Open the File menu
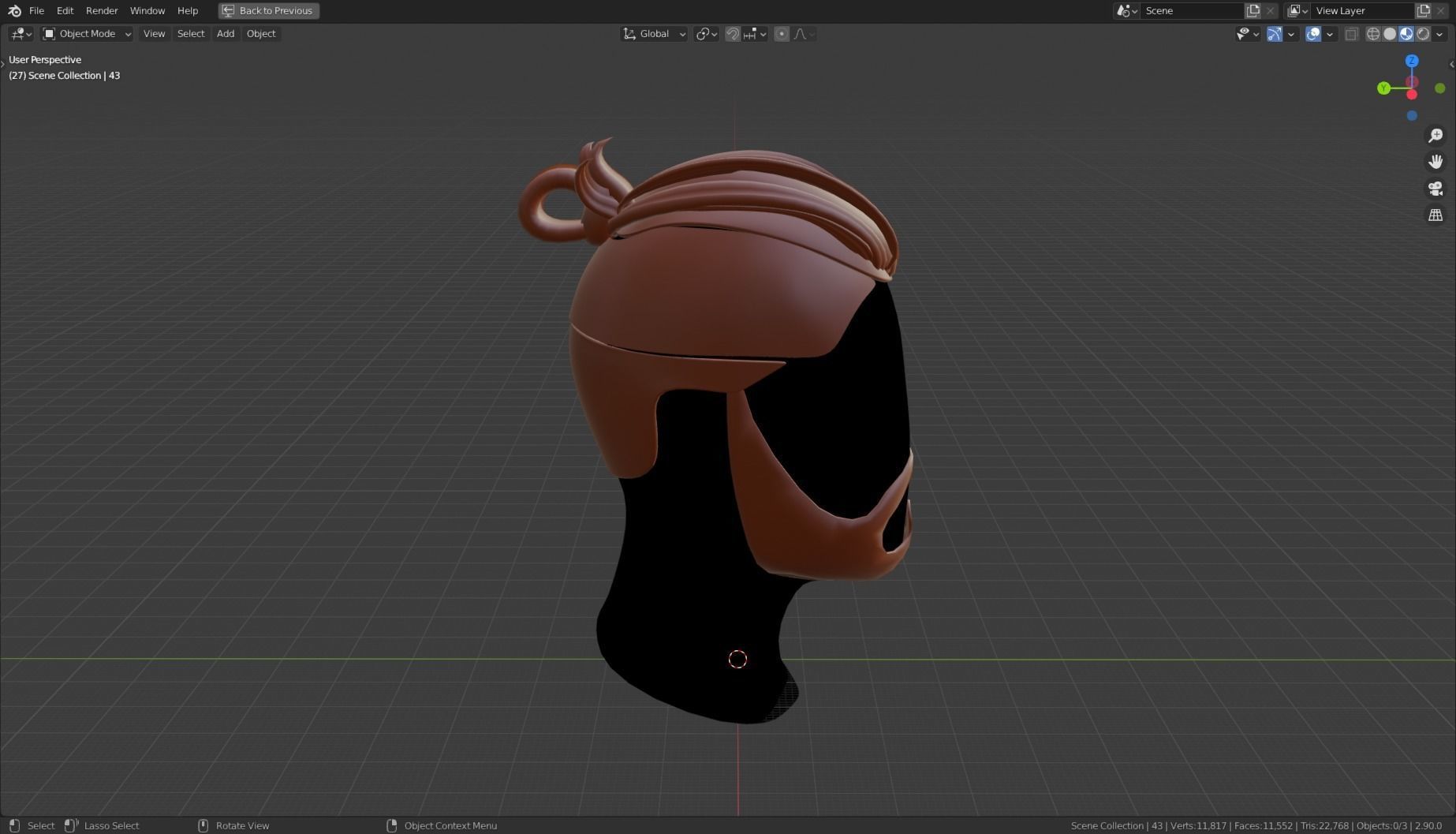Image resolution: width=1456 pixels, height=834 pixels. pos(36,11)
